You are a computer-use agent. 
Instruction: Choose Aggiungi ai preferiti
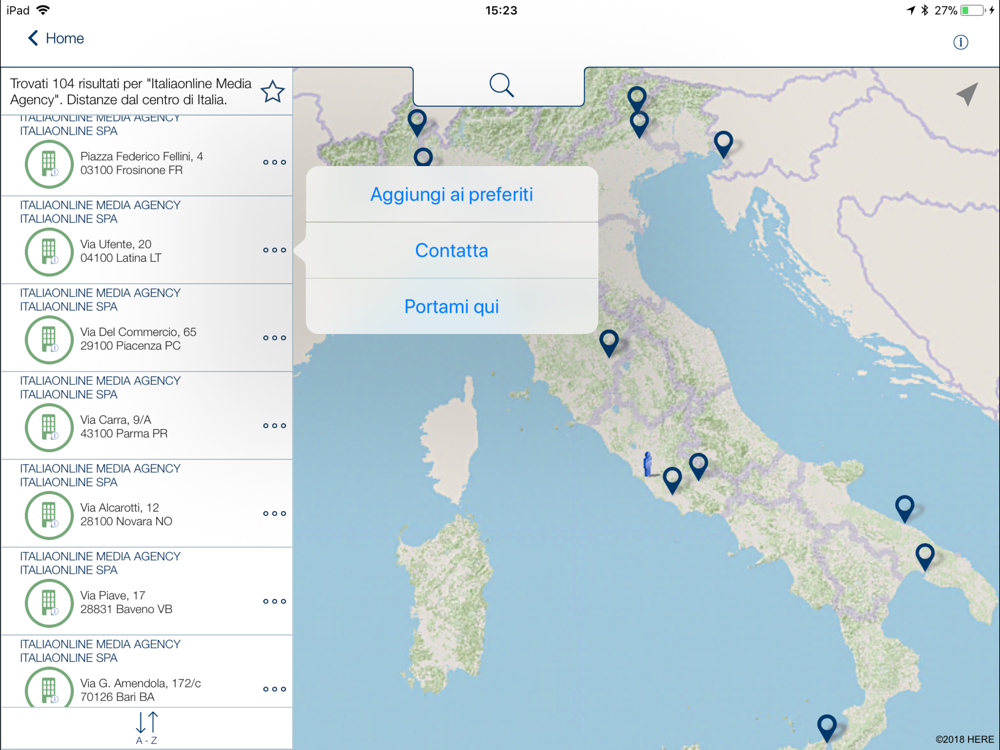pos(452,195)
